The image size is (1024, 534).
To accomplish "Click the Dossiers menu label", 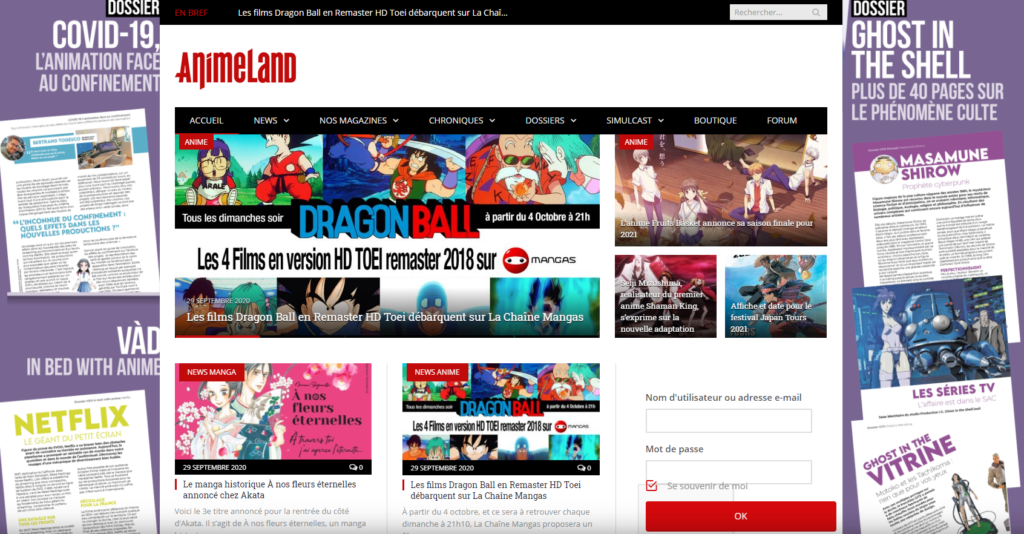I will pyautogui.click(x=545, y=121).
